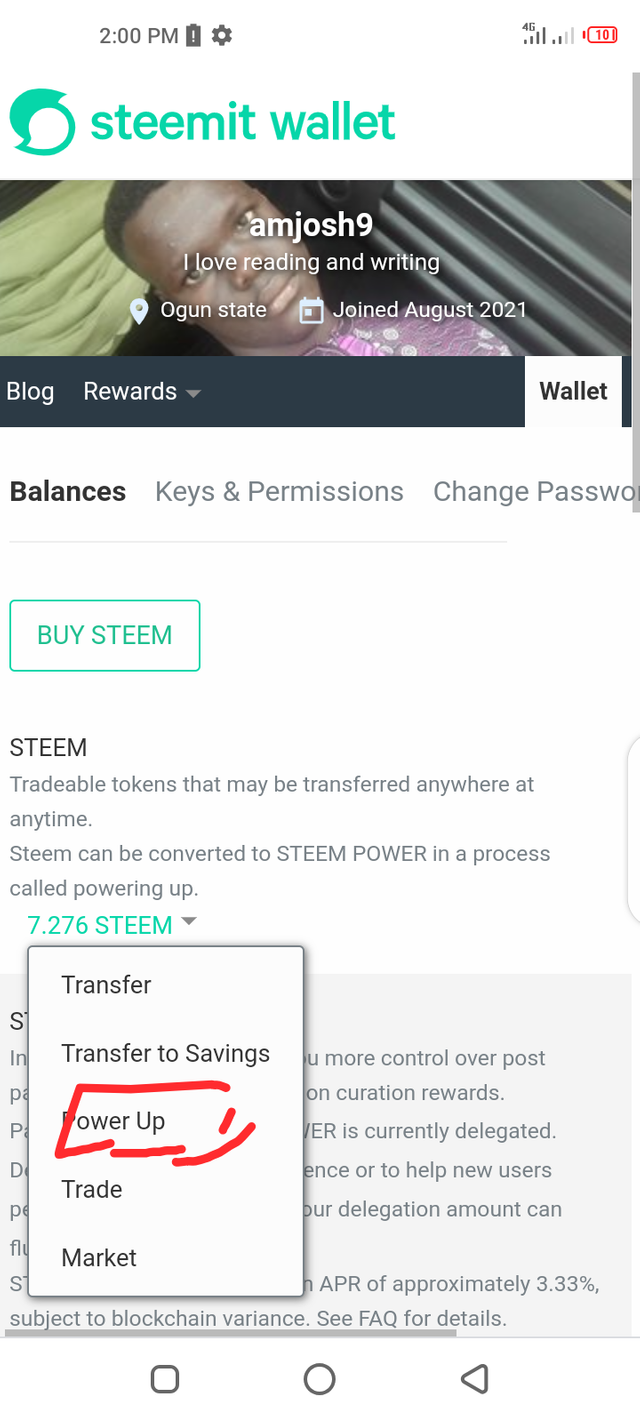Click the steemit wallet speech bubble logo
Viewport: 640px width, 1422px height.
40,120
